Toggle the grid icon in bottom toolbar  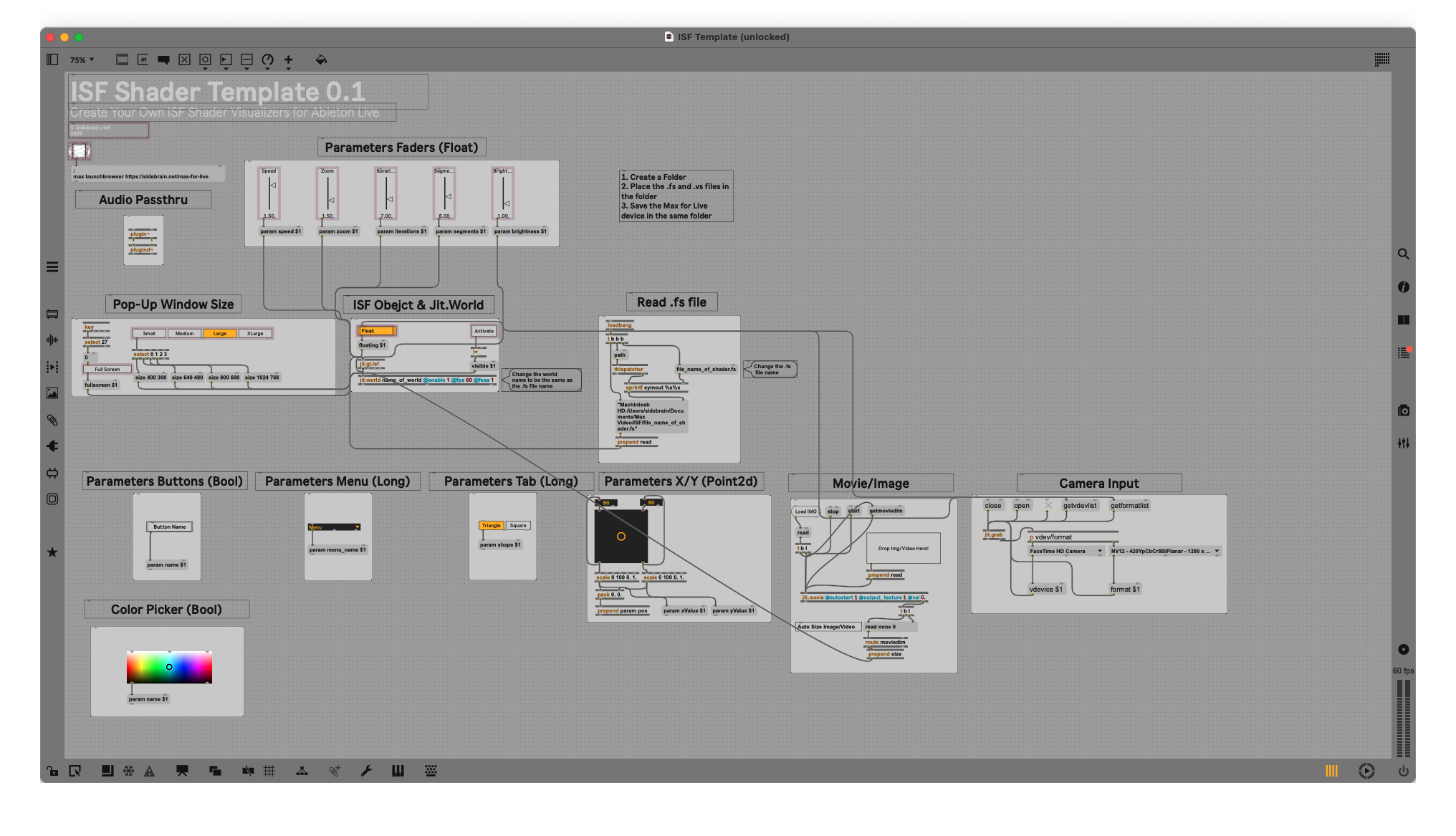click(x=269, y=772)
